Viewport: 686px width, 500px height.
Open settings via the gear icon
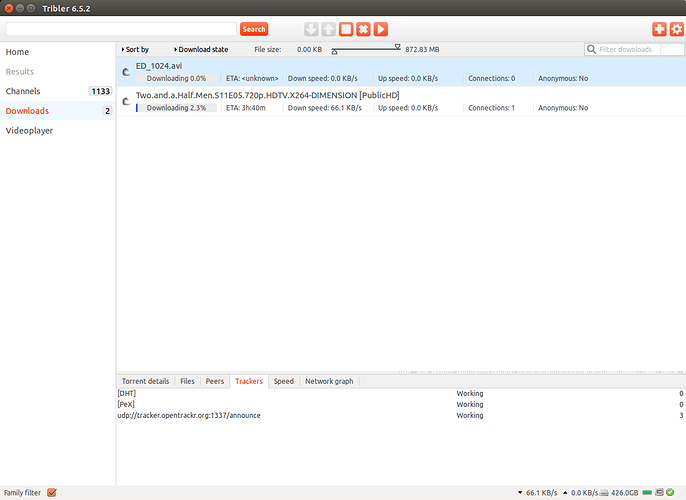click(676, 30)
